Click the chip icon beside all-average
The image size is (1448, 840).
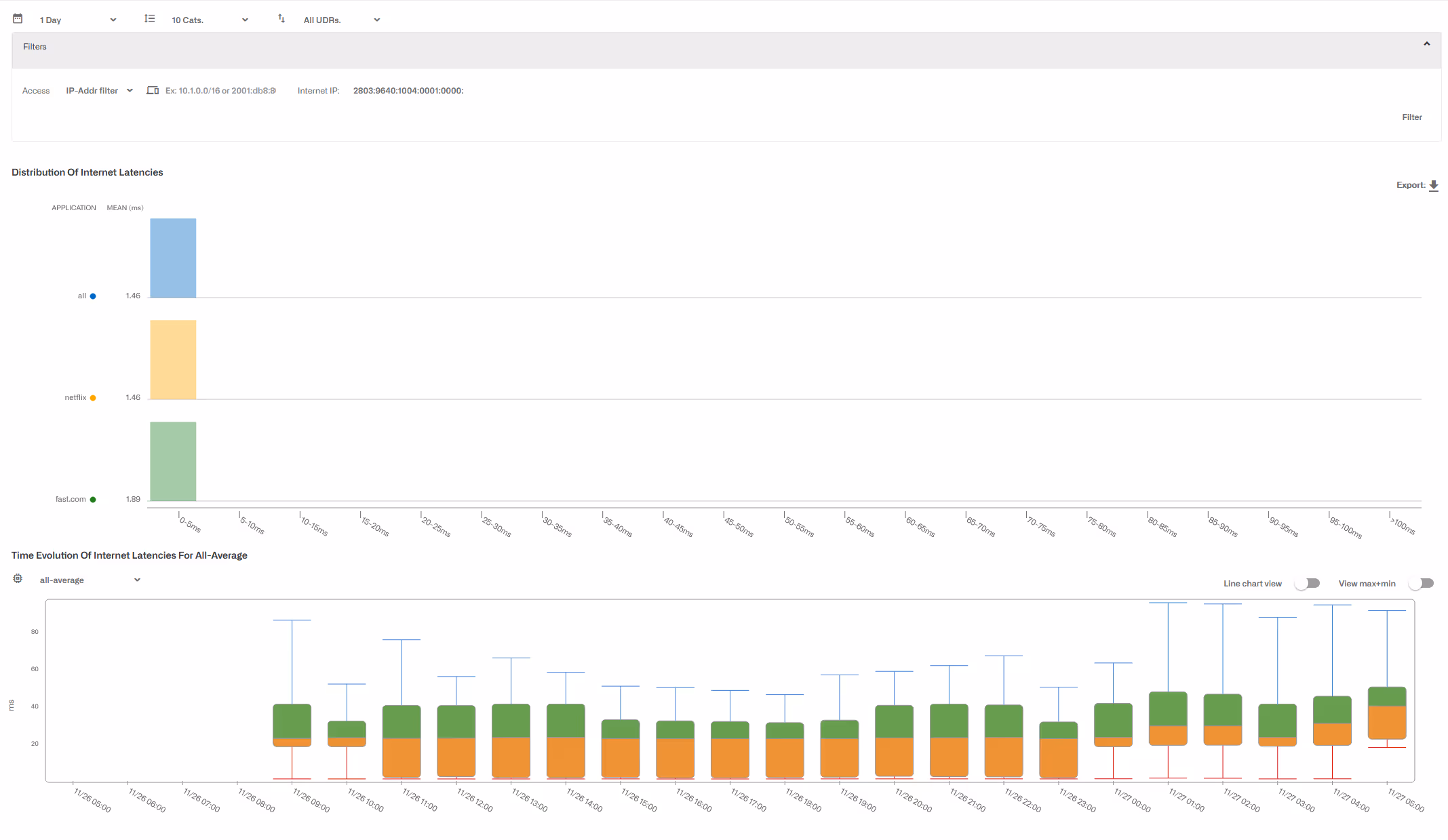(x=18, y=579)
